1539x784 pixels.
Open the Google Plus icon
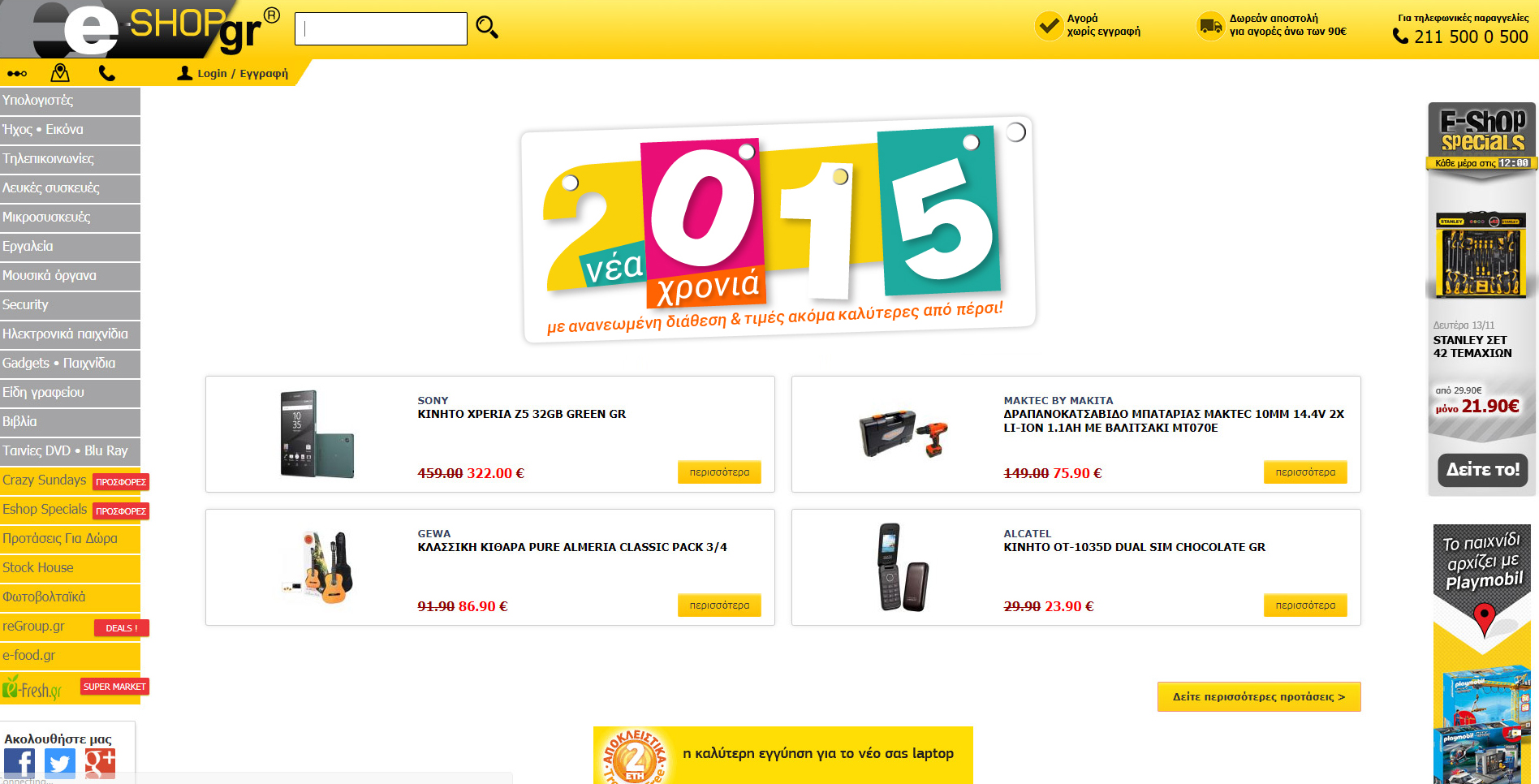[x=100, y=764]
